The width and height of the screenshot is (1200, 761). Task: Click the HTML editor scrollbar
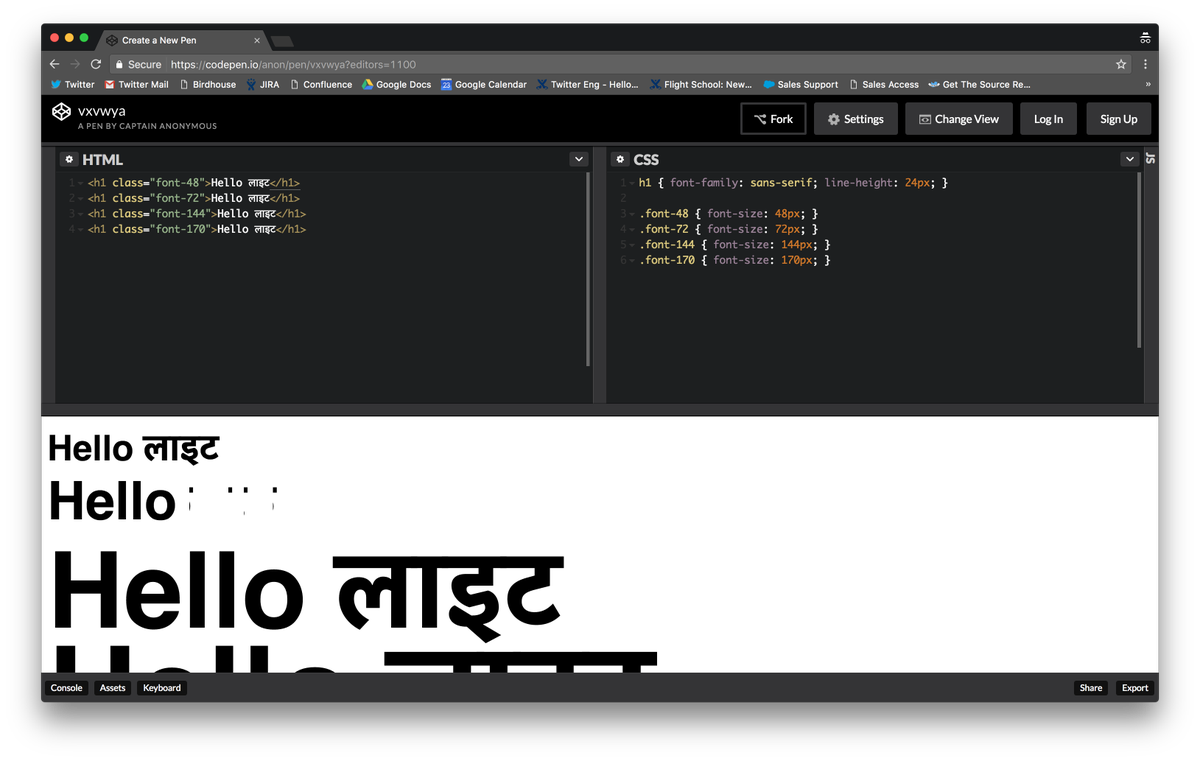(x=588, y=269)
